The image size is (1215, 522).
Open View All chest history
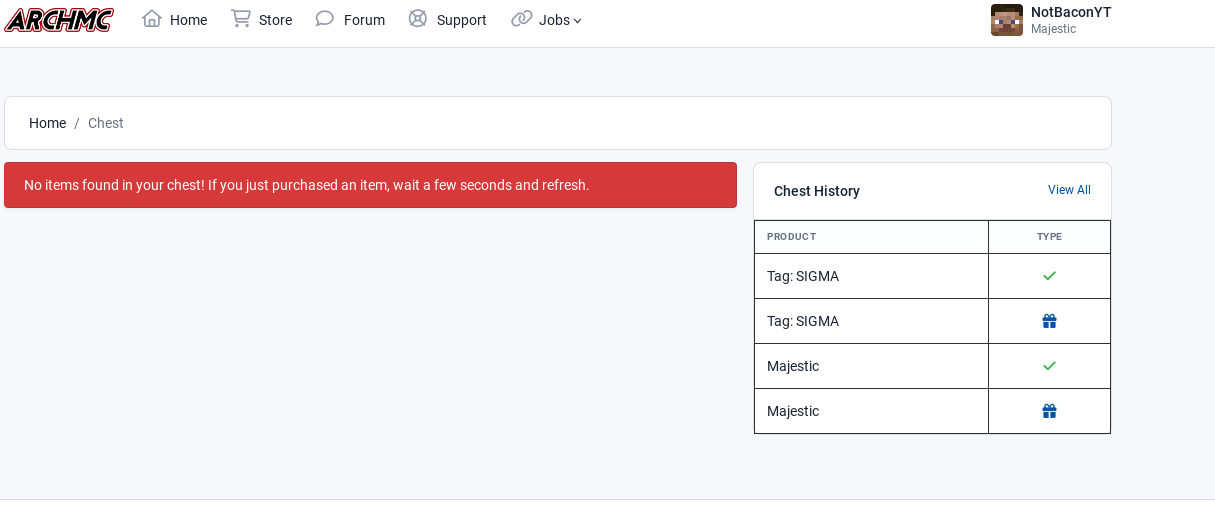coord(1069,190)
